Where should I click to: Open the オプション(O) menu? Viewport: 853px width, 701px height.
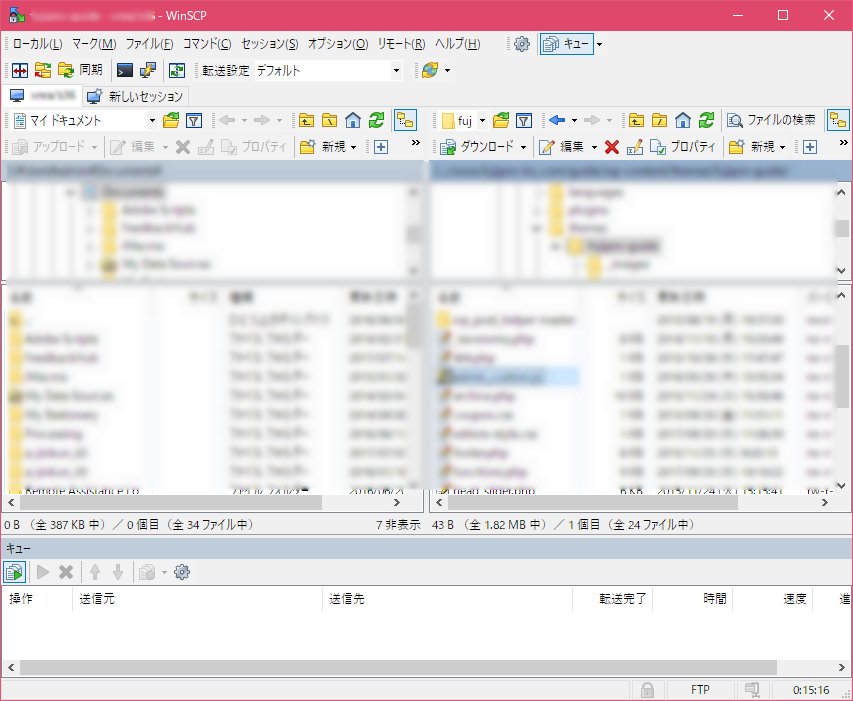[338, 44]
